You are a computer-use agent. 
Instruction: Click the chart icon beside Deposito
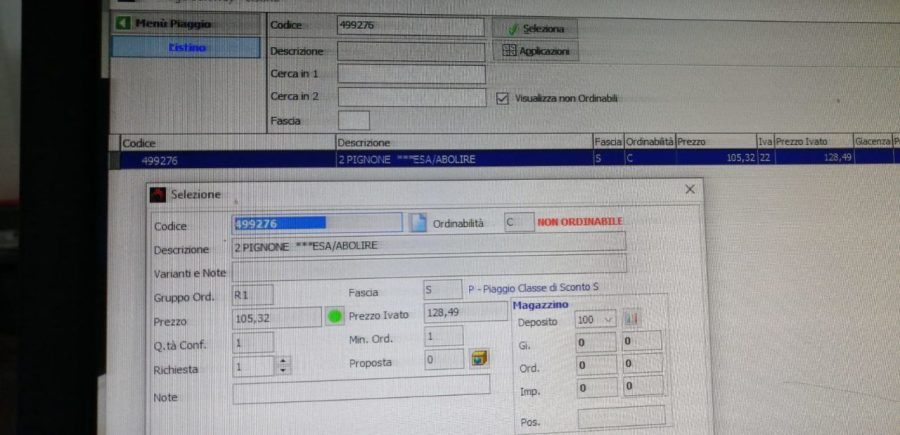tap(631, 319)
